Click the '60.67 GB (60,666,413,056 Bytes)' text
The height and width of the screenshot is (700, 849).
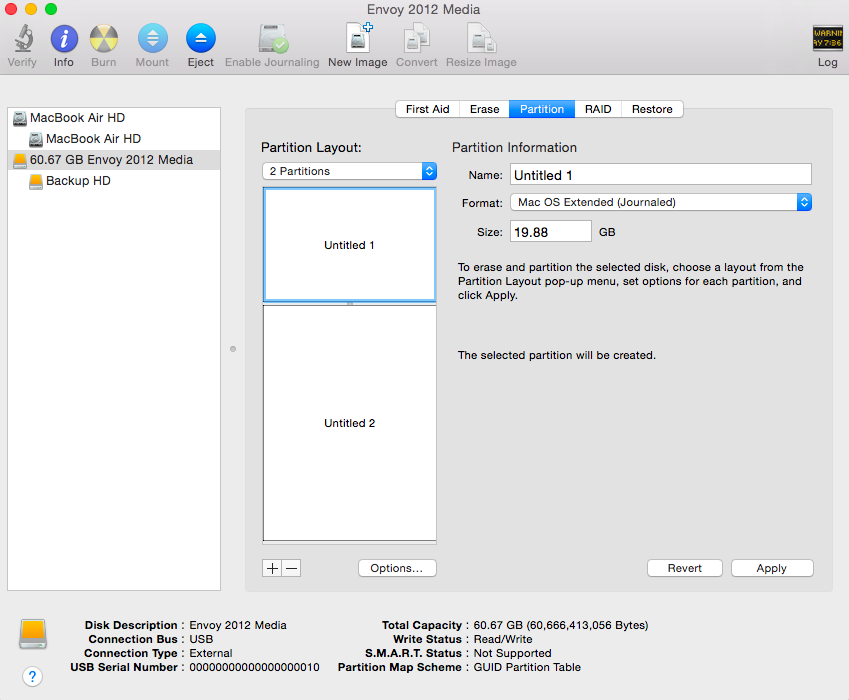click(560, 625)
